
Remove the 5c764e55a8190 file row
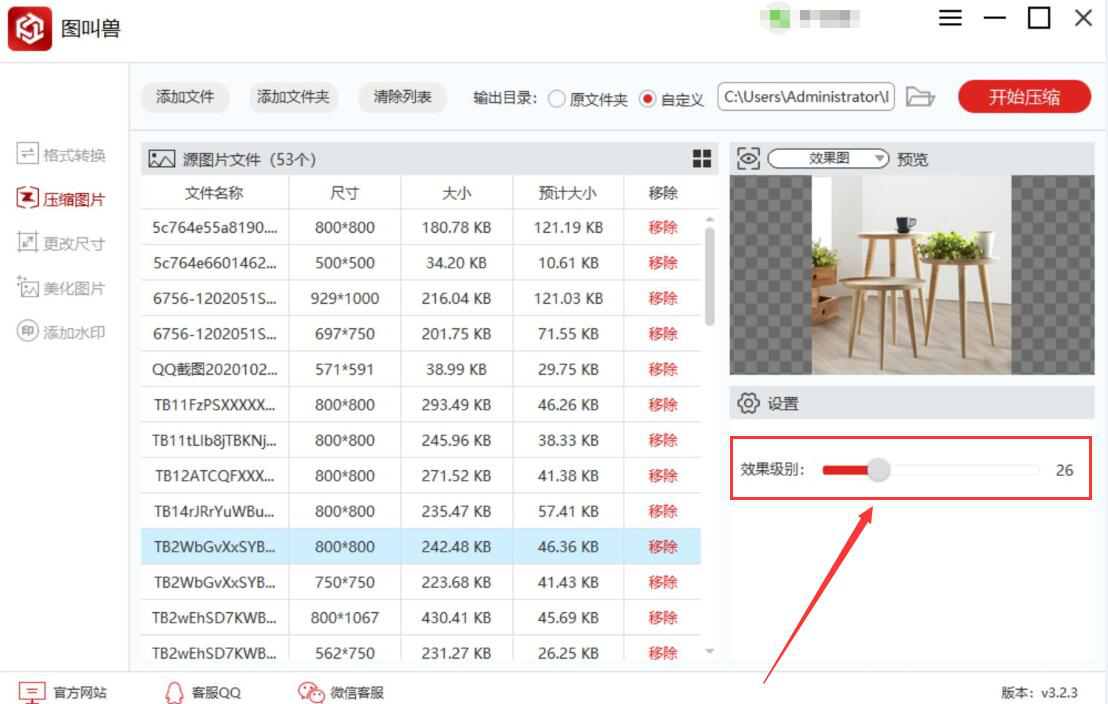pos(663,228)
